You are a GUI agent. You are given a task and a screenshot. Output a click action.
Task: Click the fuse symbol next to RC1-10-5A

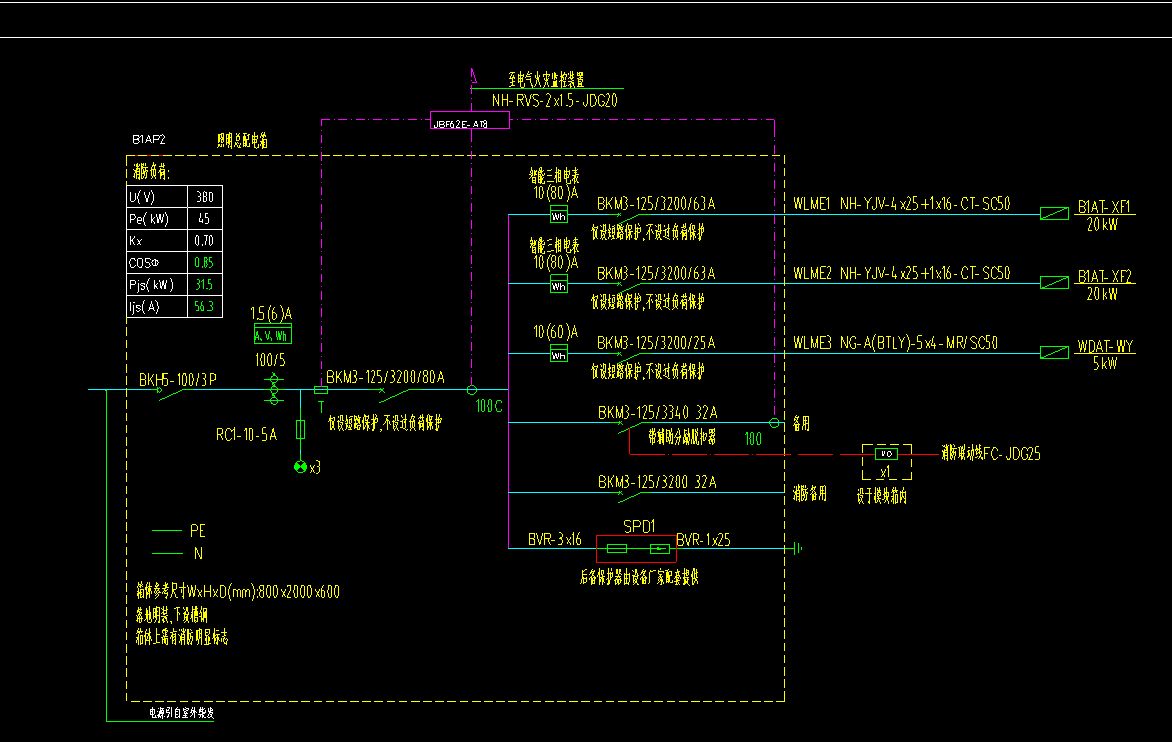click(x=300, y=429)
